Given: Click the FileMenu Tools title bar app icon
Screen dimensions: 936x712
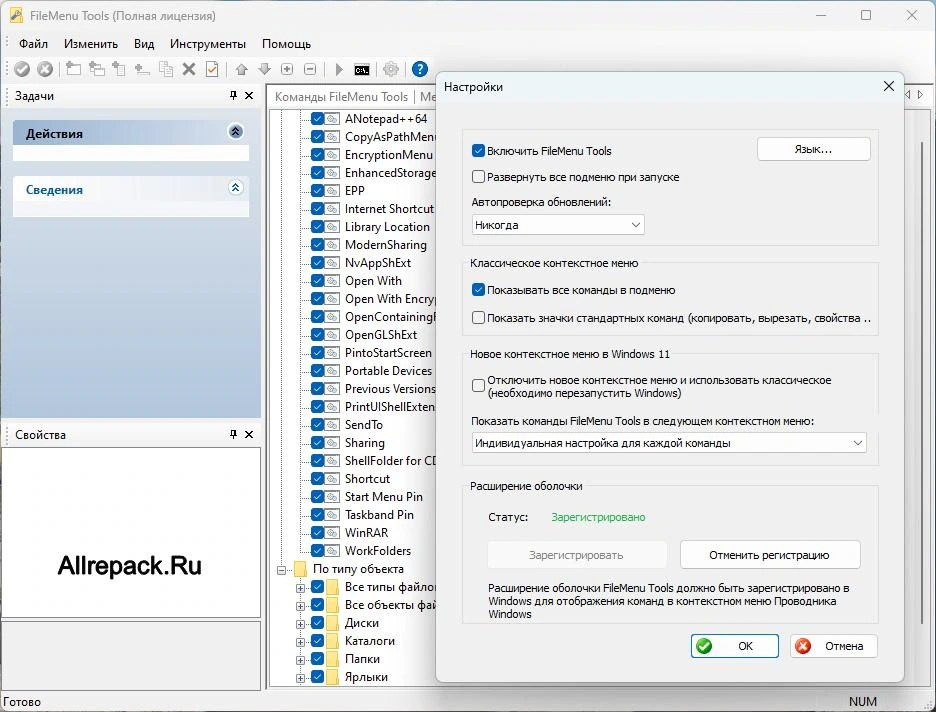Looking at the screenshot, I should 16,16.
